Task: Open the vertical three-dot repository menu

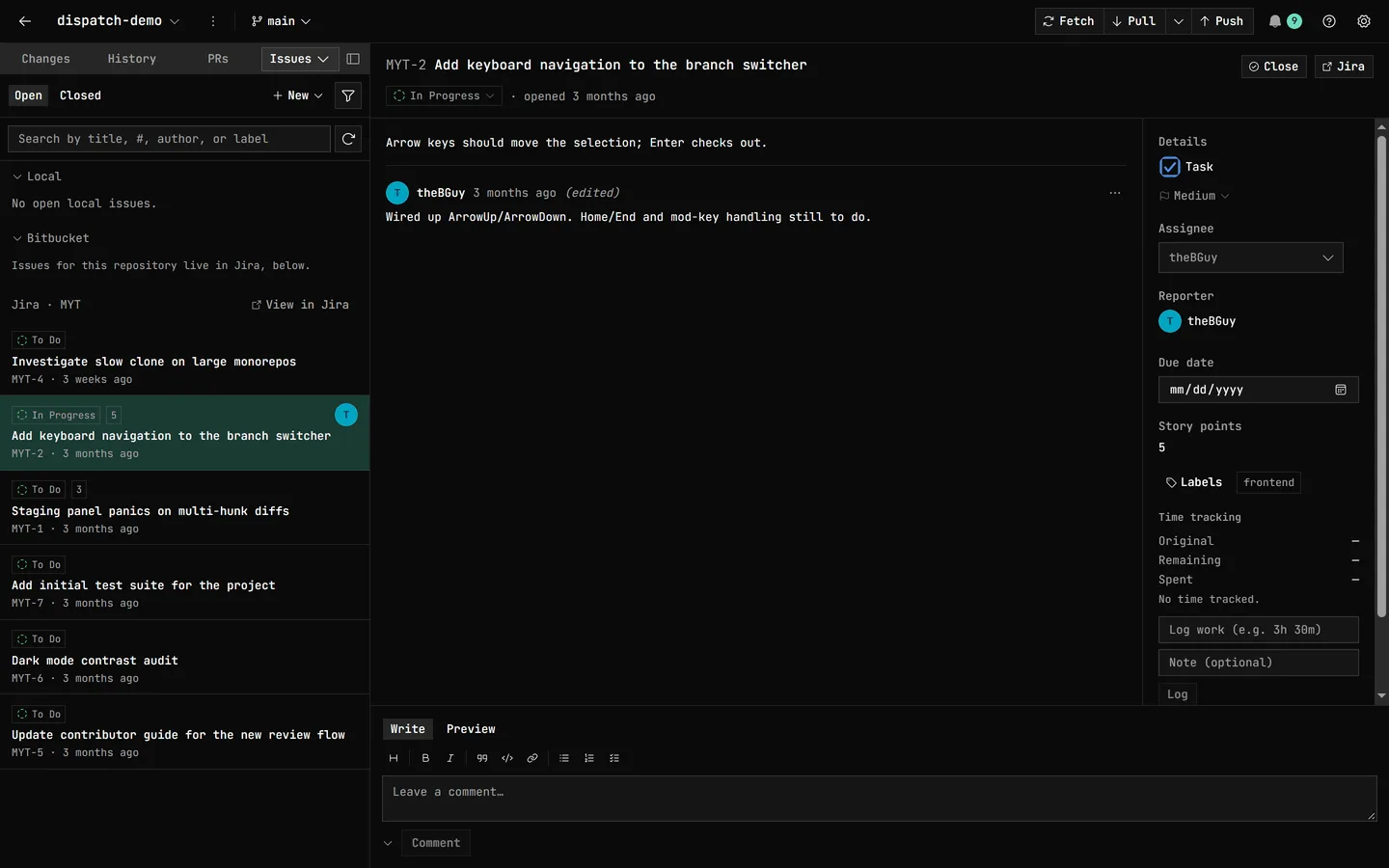Action: (213, 21)
